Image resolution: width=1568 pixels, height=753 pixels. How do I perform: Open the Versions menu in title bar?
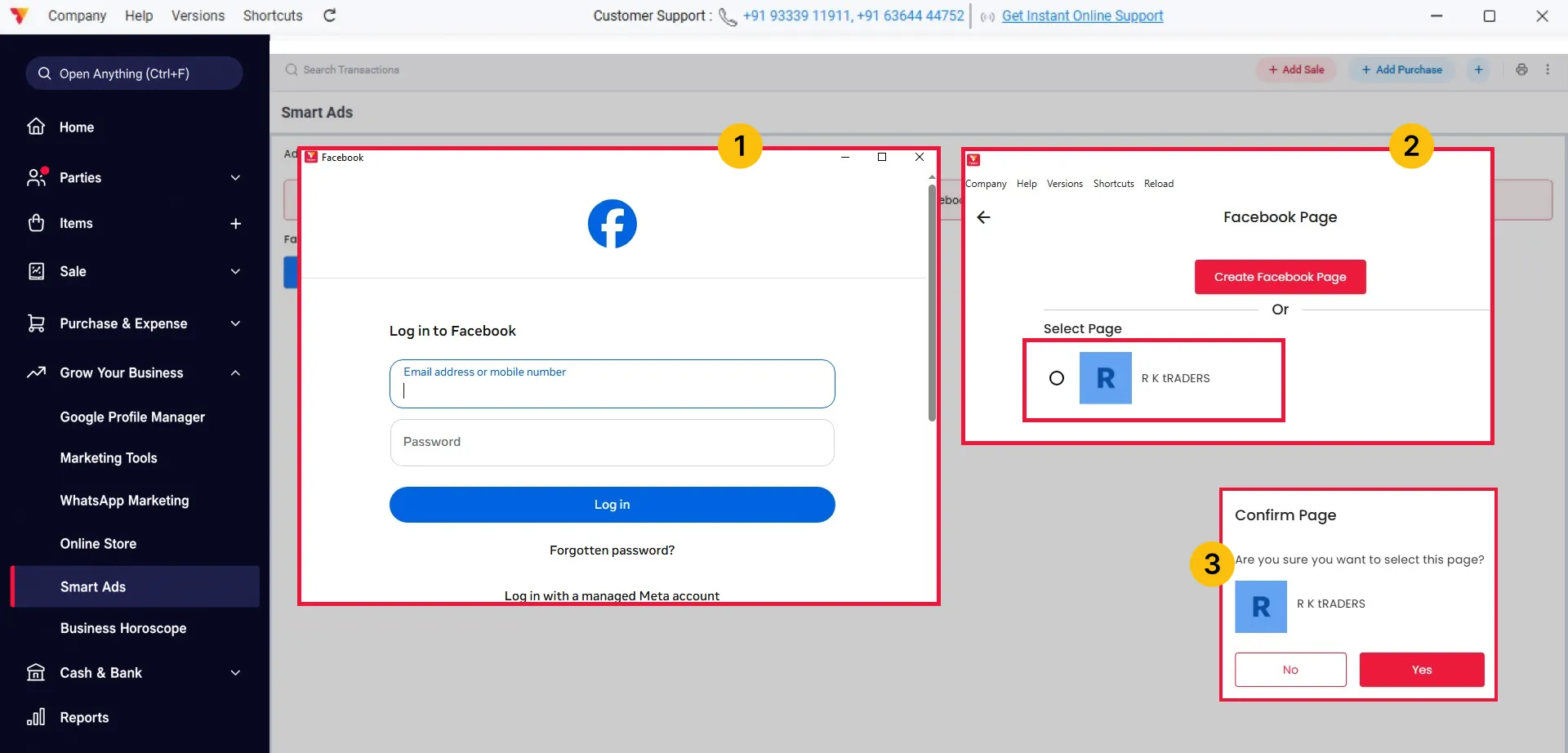[198, 16]
